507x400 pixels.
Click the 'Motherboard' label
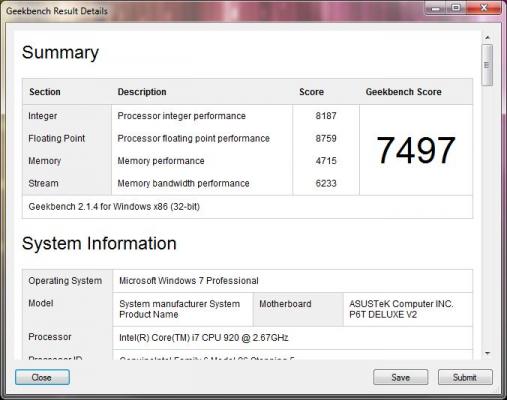[x=285, y=304]
